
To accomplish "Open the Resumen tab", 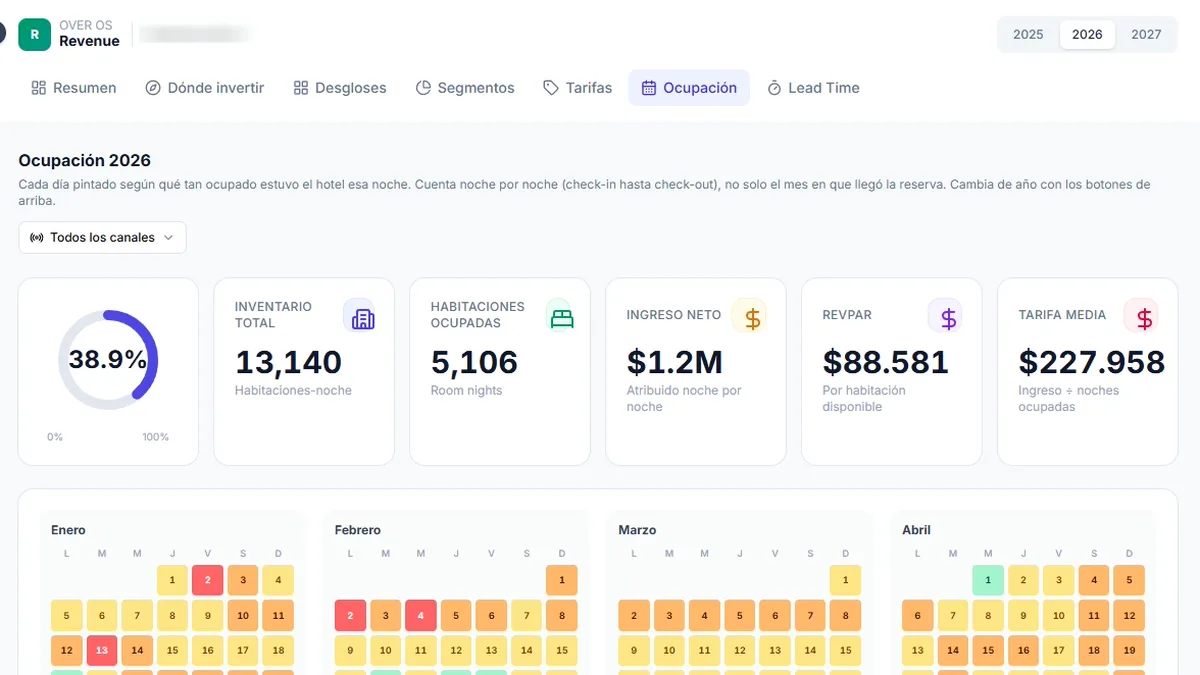I will (74, 88).
